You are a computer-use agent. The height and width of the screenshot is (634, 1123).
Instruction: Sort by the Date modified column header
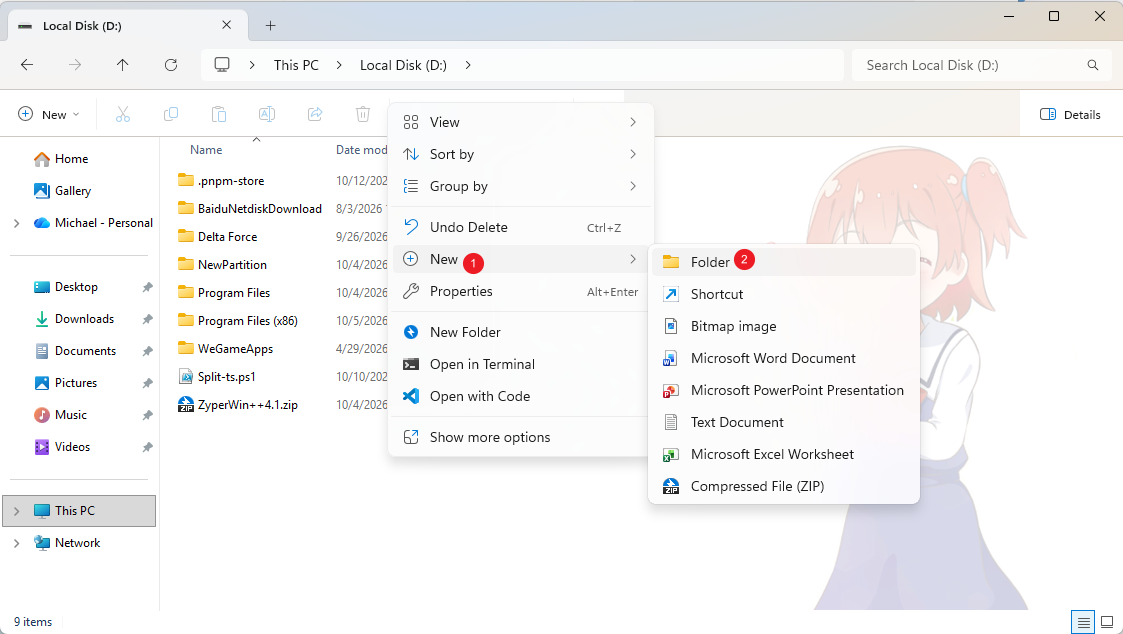362,150
